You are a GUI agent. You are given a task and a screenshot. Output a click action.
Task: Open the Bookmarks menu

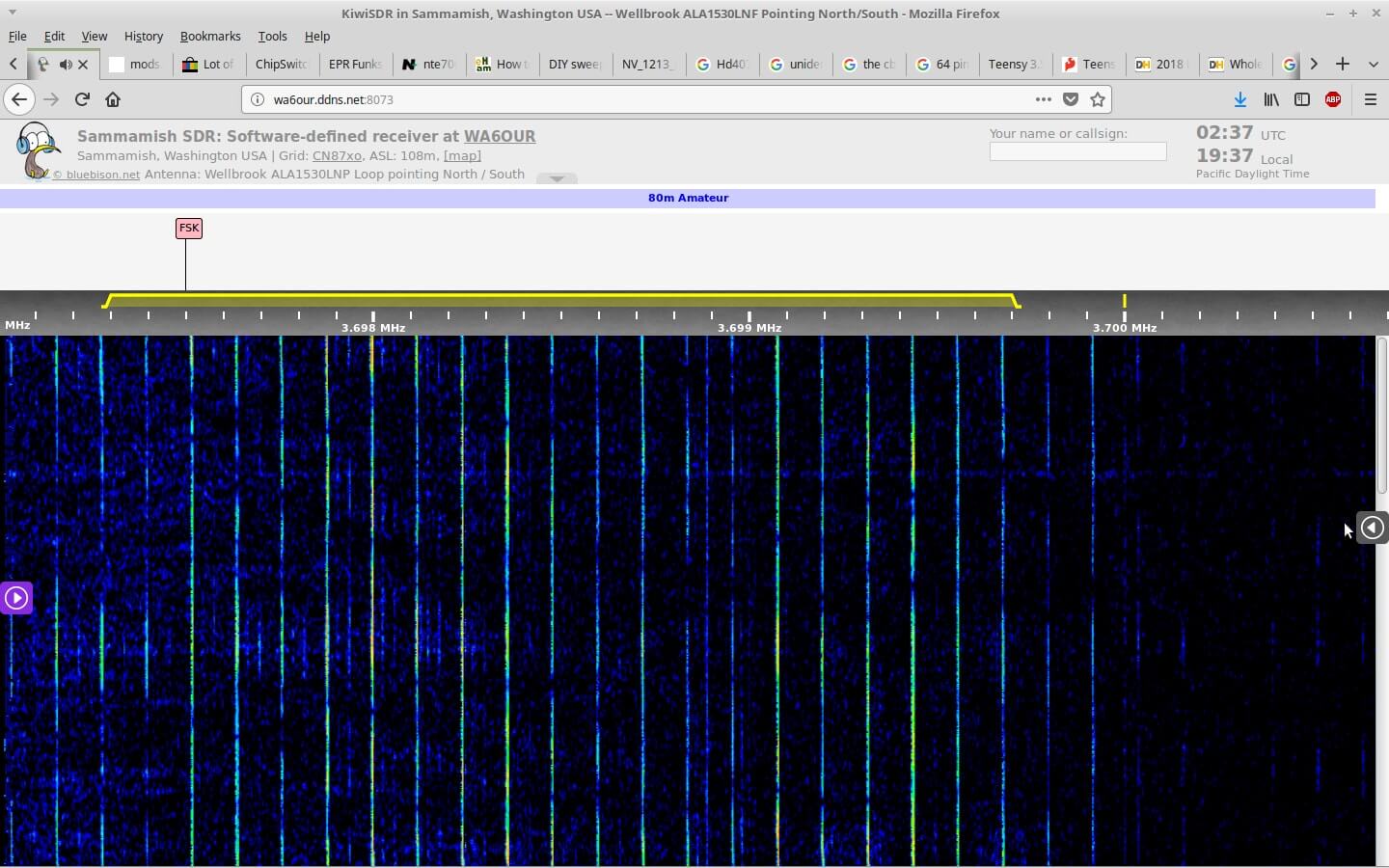(210, 37)
